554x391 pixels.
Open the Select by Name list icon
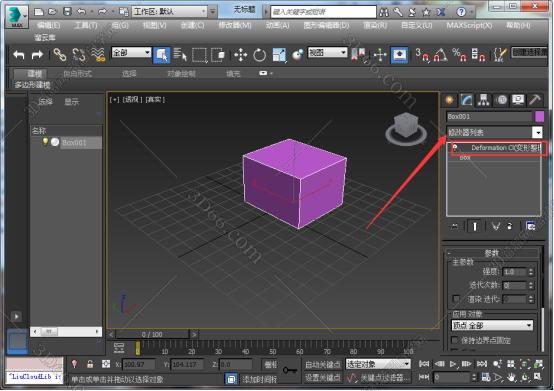pos(181,55)
